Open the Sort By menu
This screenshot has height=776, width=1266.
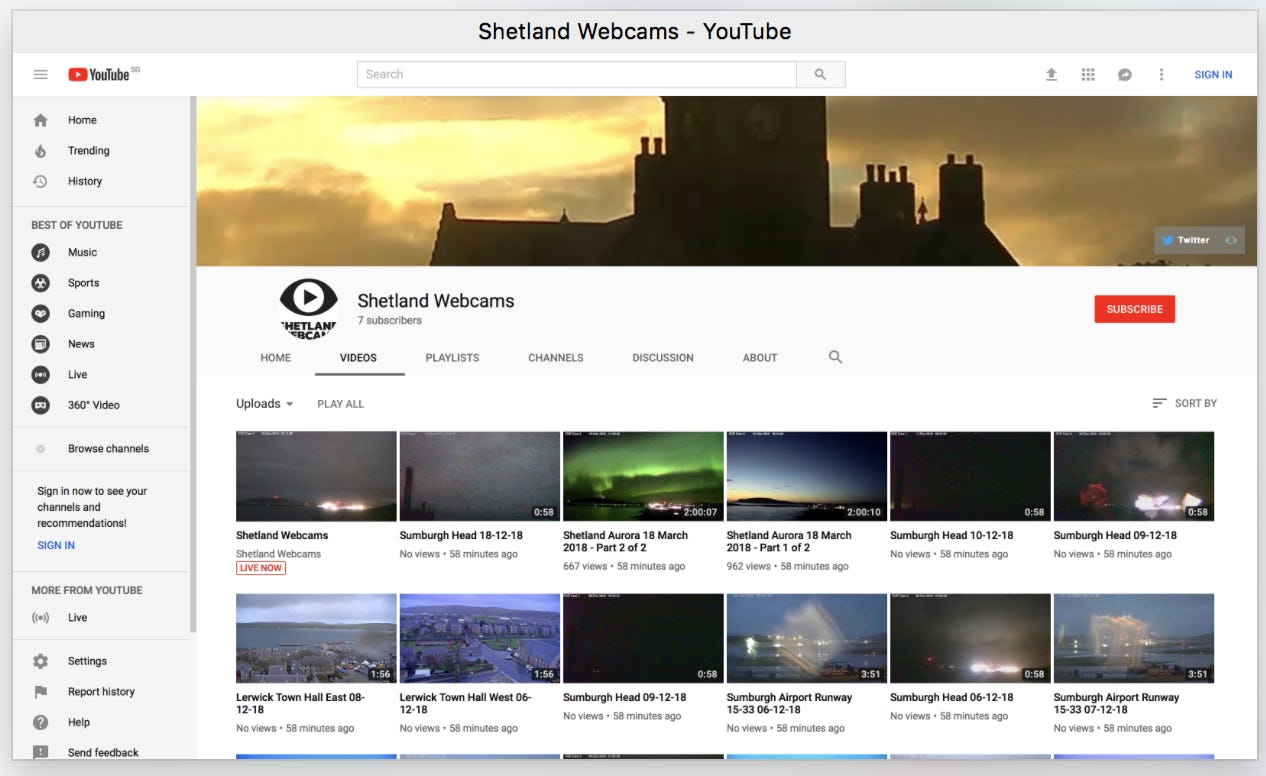click(x=1185, y=403)
